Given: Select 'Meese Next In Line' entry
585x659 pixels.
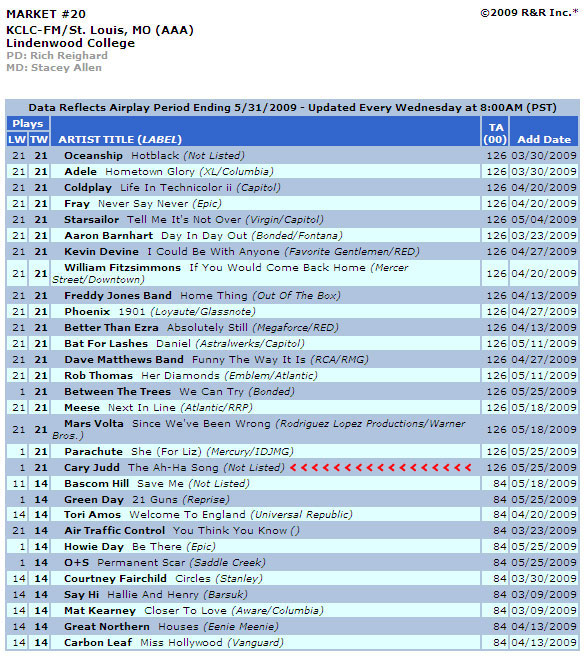Looking at the screenshot, I should 158,407.
